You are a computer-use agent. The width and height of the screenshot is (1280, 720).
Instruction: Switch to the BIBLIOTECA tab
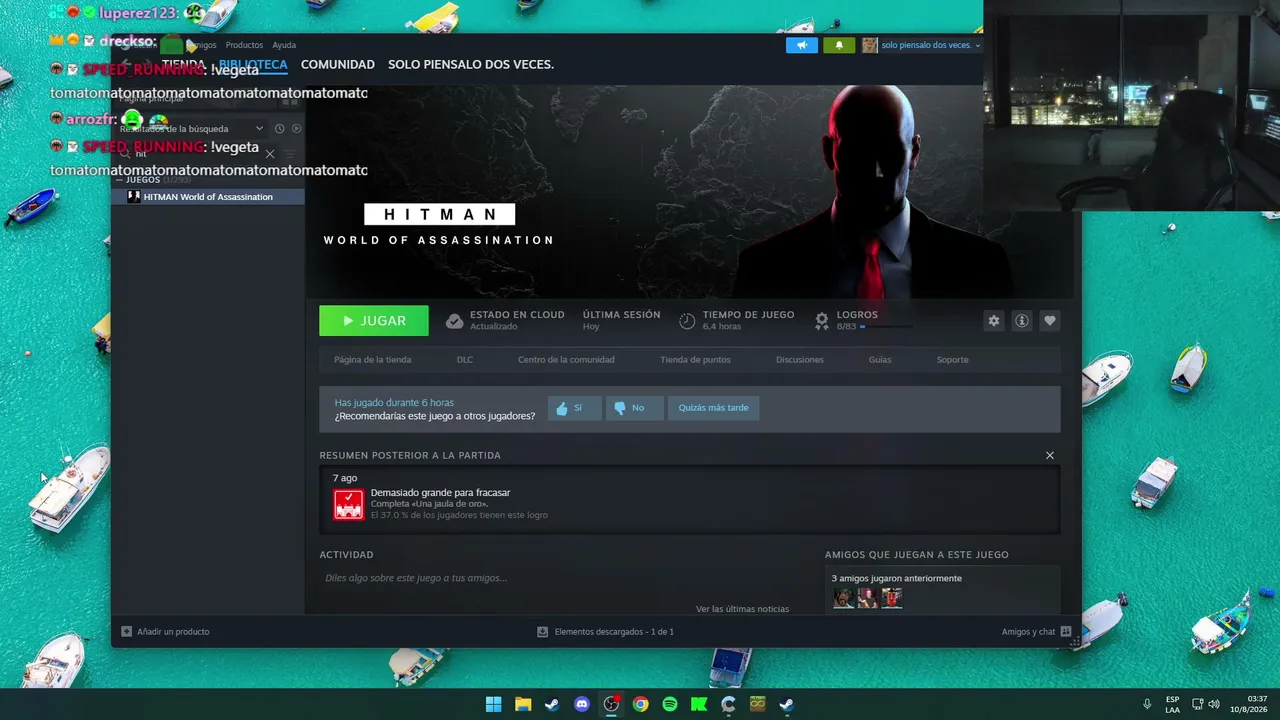(253, 64)
